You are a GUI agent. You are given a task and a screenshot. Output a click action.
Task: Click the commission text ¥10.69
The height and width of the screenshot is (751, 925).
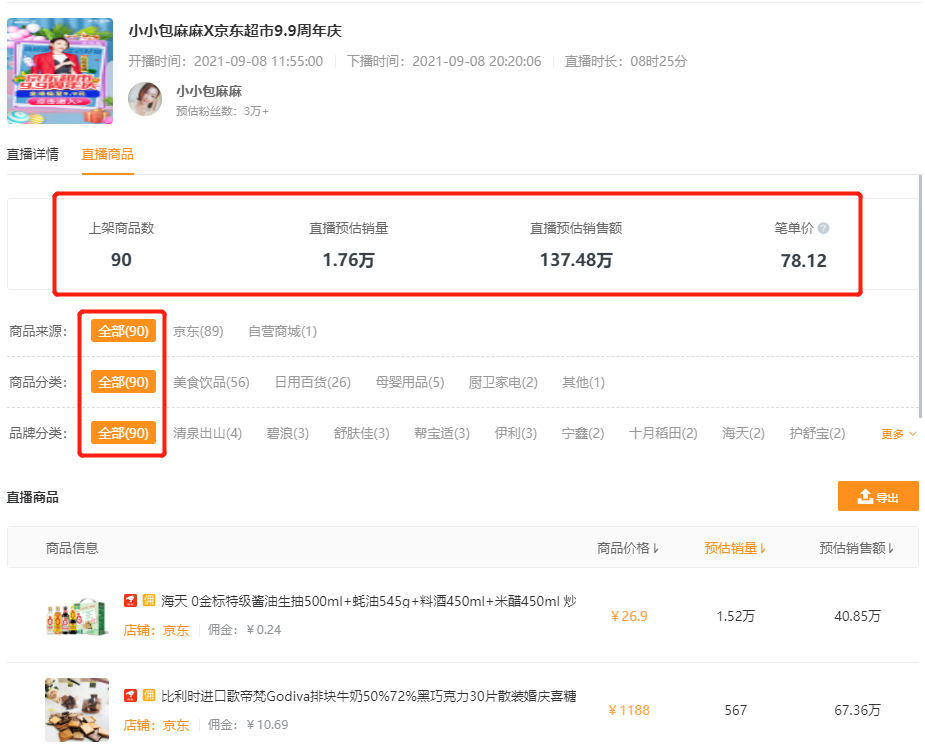[x=267, y=725]
